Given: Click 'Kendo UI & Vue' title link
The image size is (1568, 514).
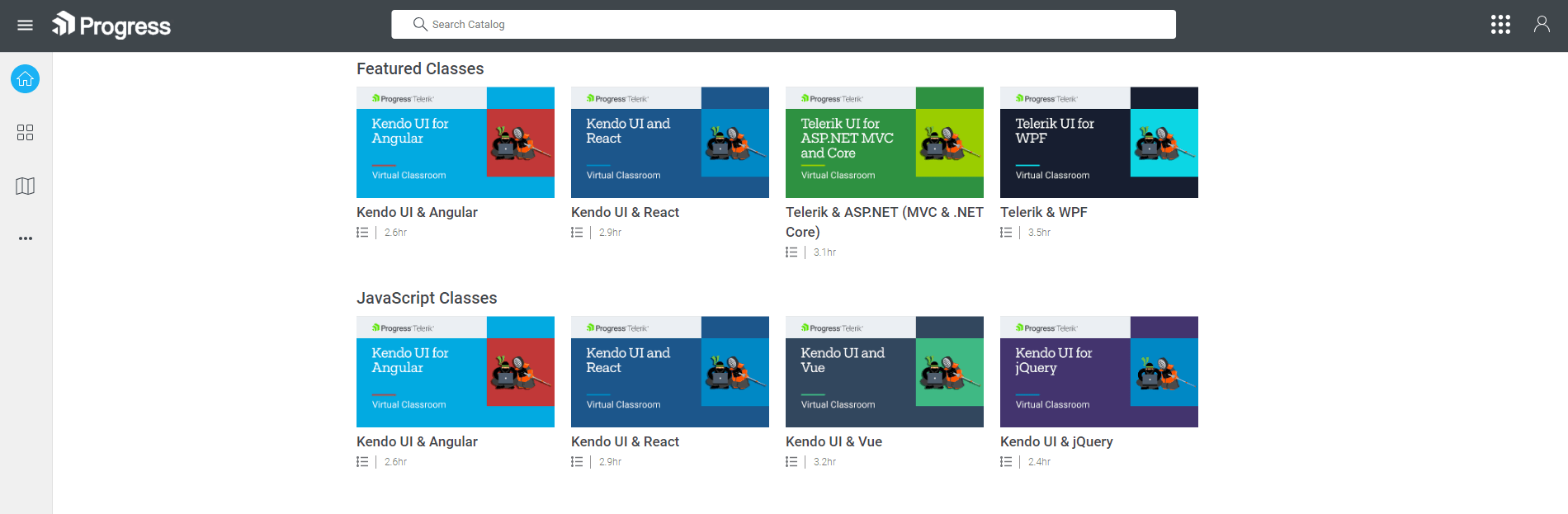Looking at the screenshot, I should click(x=834, y=441).
